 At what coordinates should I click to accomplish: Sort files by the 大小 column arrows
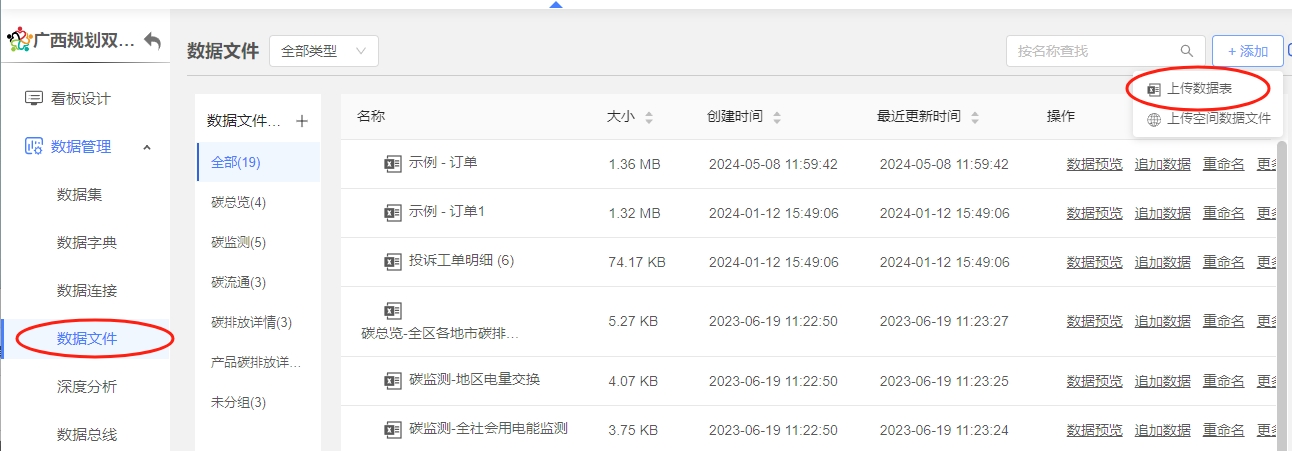tap(648, 118)
